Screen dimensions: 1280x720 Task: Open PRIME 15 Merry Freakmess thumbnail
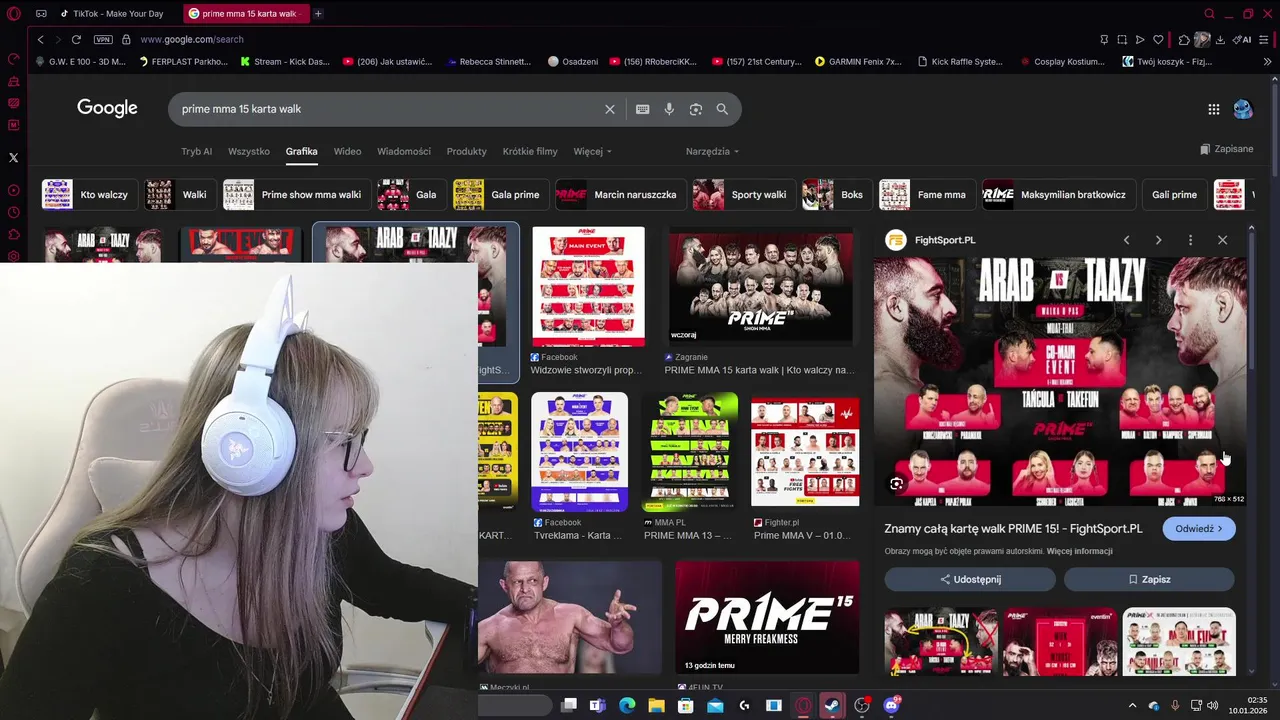(x=767, y=617)
